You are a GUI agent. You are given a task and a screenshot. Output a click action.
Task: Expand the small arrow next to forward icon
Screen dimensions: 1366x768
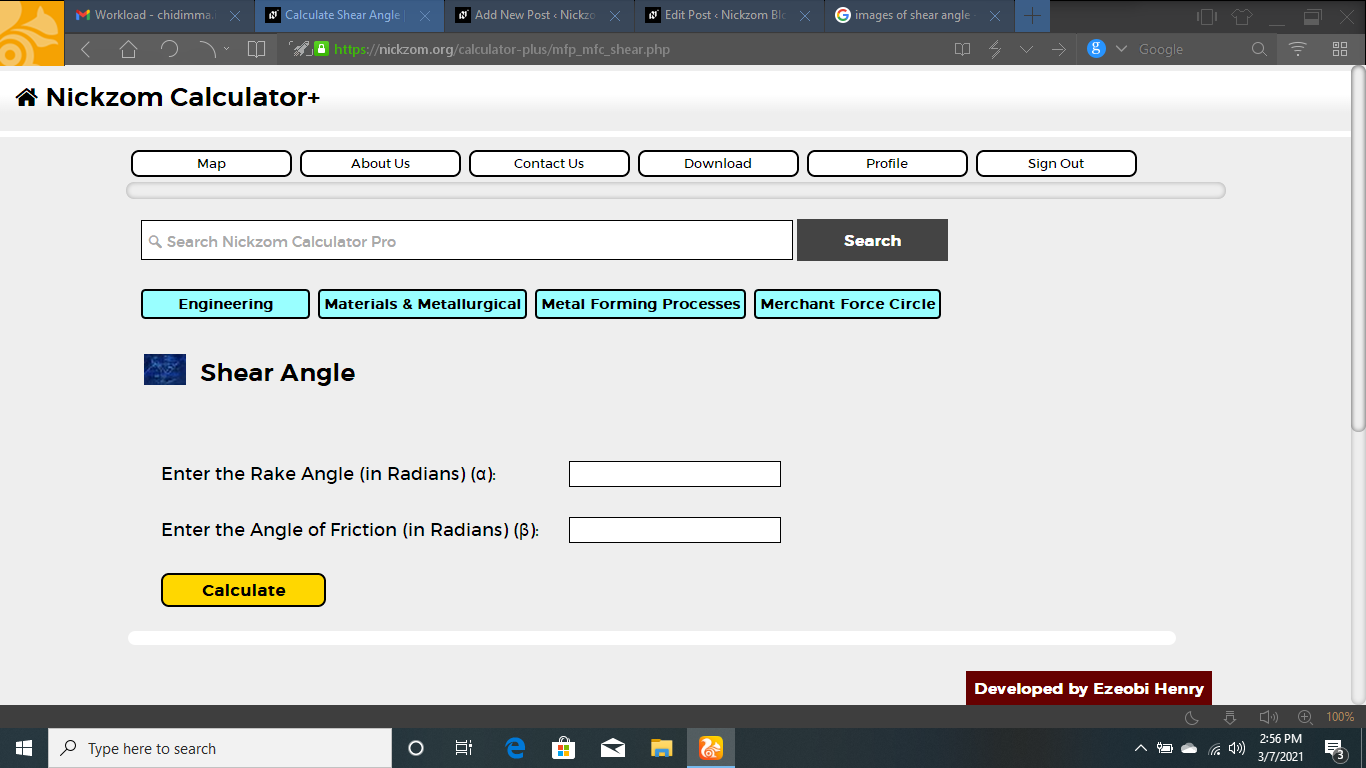(226, 49)
